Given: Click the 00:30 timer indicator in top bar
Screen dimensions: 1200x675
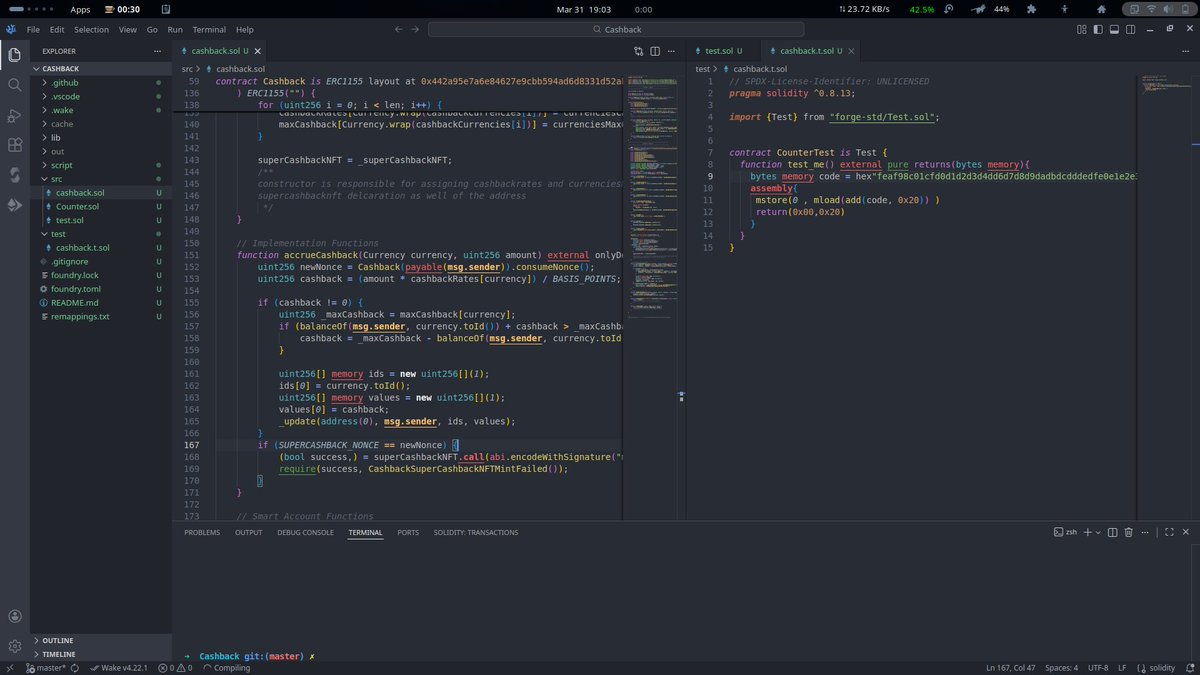Looking at the screenshot, I should pos(120,9).
